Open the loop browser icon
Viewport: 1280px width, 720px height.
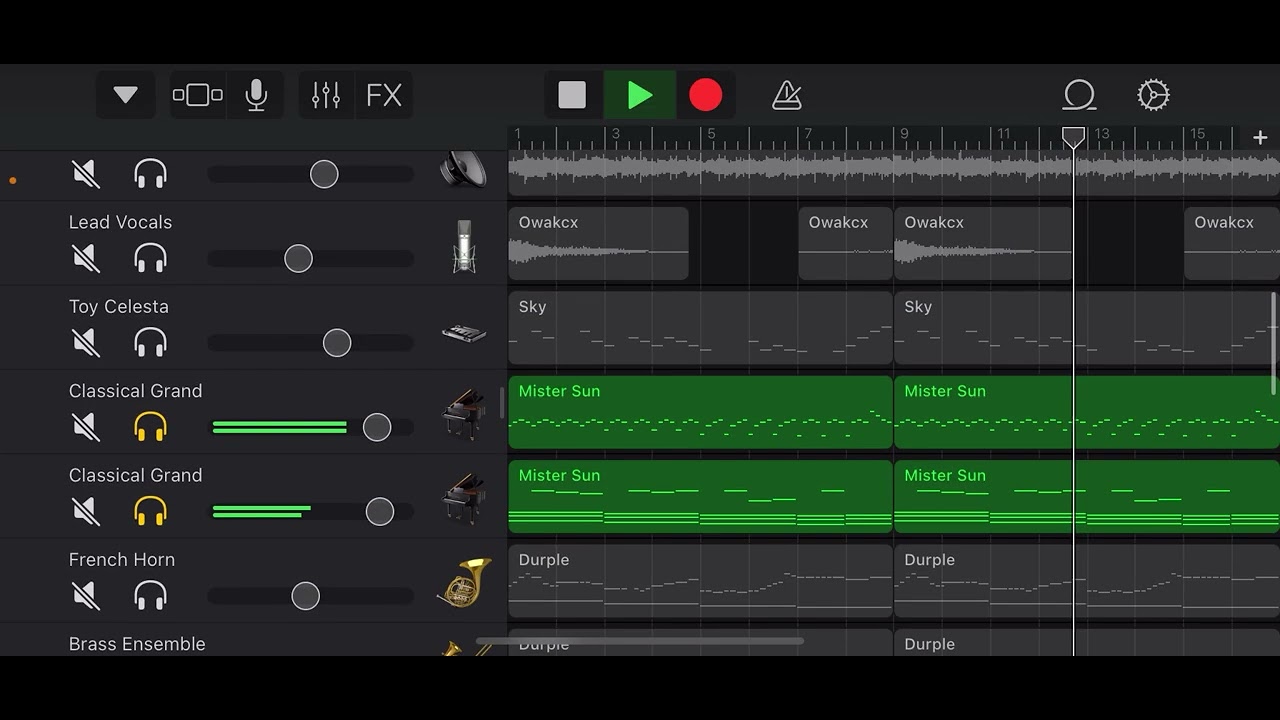(x=1079, y=95)
